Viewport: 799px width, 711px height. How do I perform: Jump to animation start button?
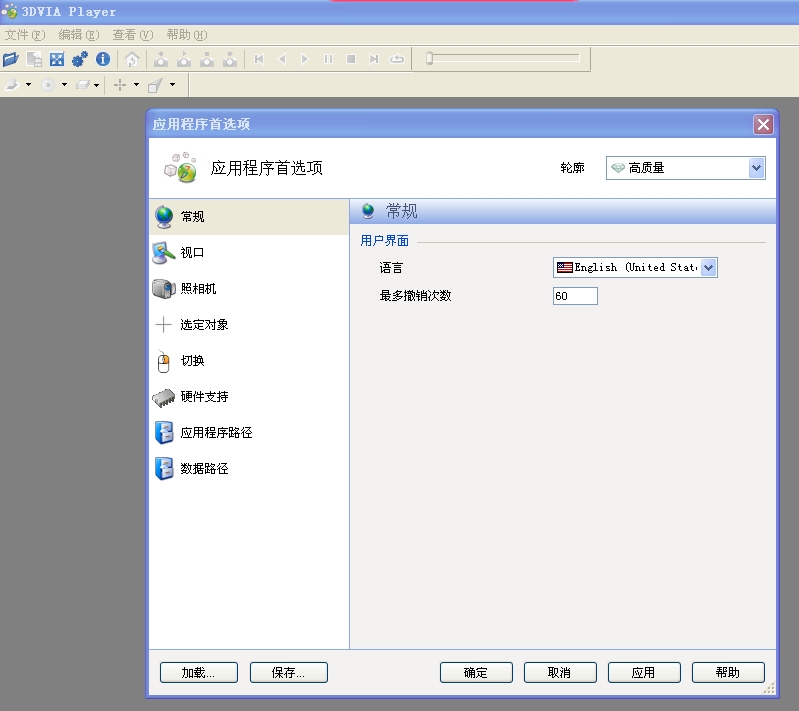coord(259,59)
